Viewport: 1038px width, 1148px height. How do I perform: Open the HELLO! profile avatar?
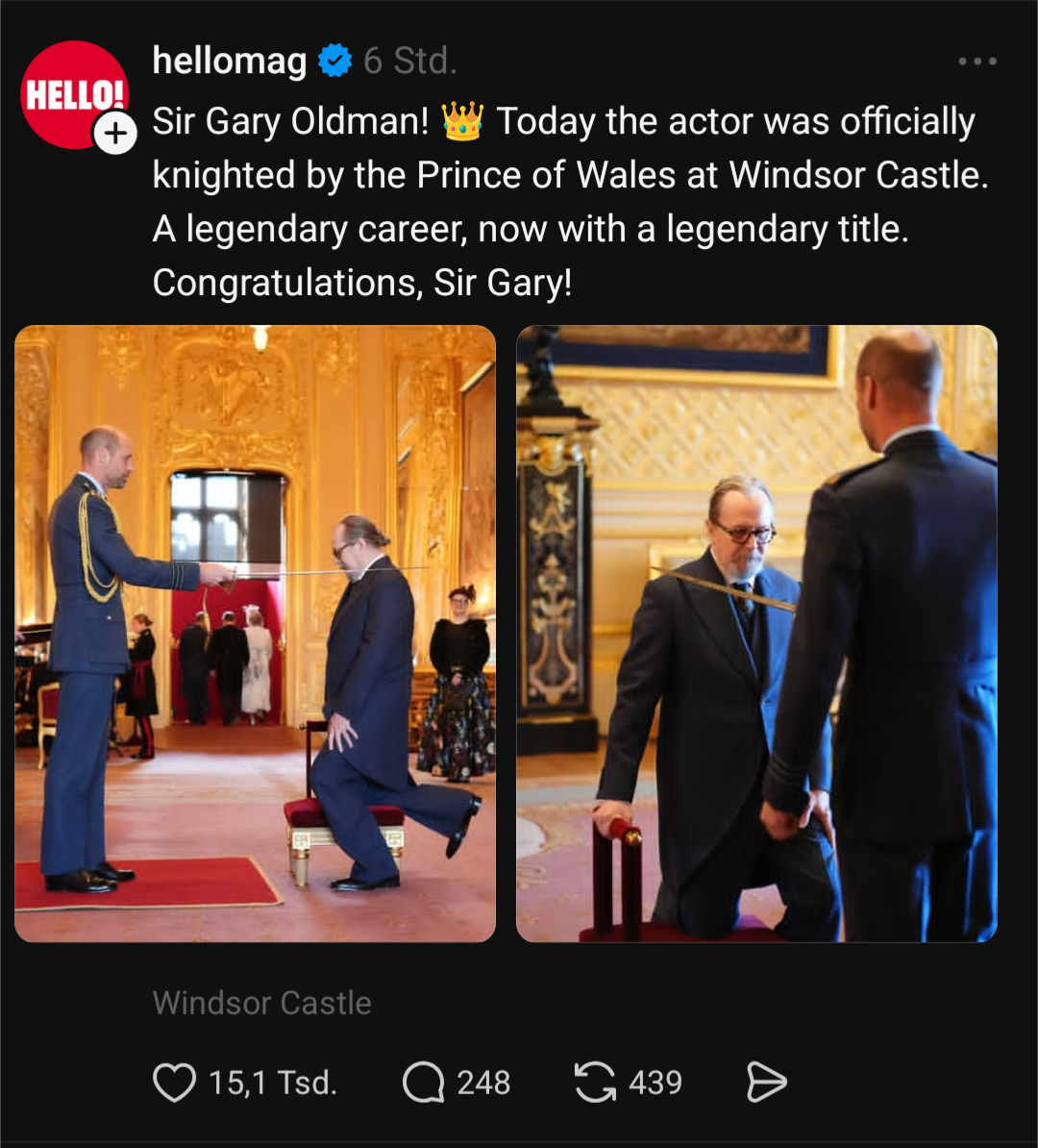(74, 95)
